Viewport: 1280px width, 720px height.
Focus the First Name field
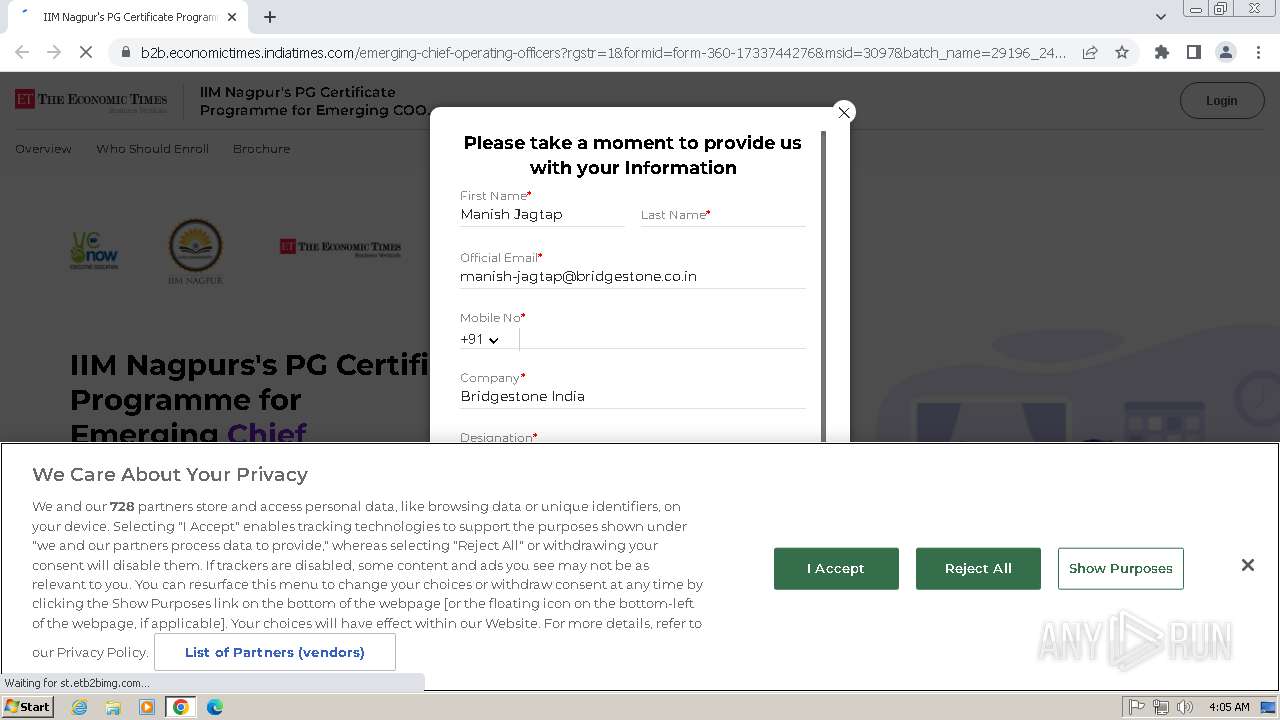click(542, 214)
